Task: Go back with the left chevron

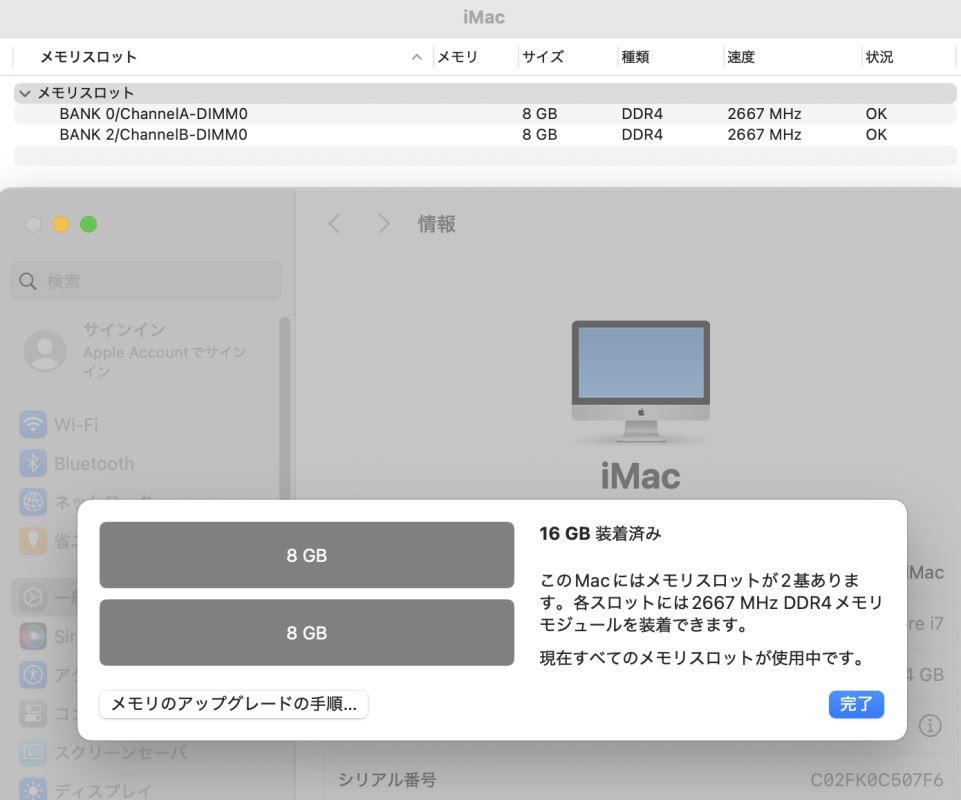Action: 334,224
